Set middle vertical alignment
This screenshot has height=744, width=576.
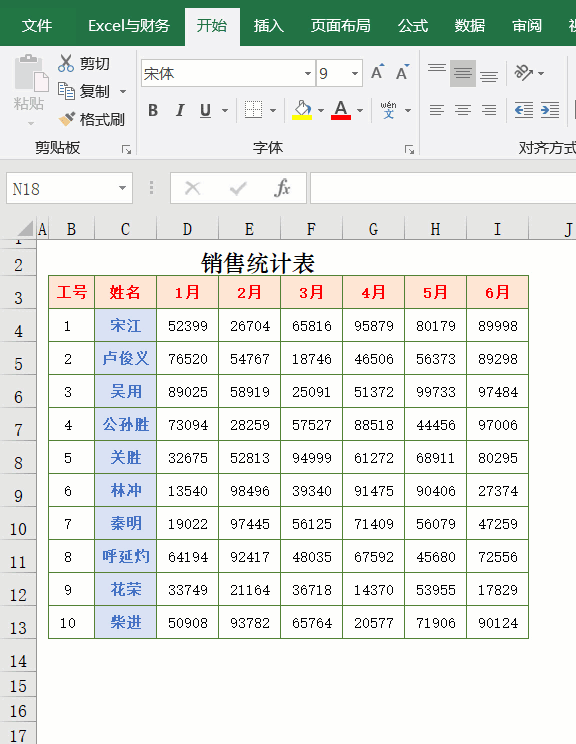click(x=463, y=73)
